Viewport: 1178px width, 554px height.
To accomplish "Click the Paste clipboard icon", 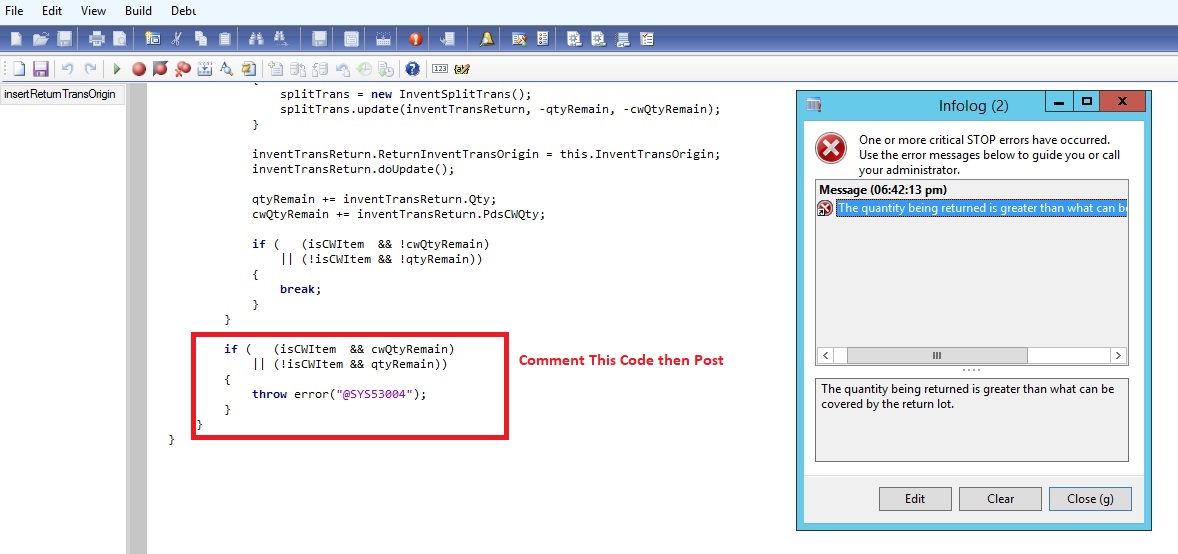I will 225,38.
